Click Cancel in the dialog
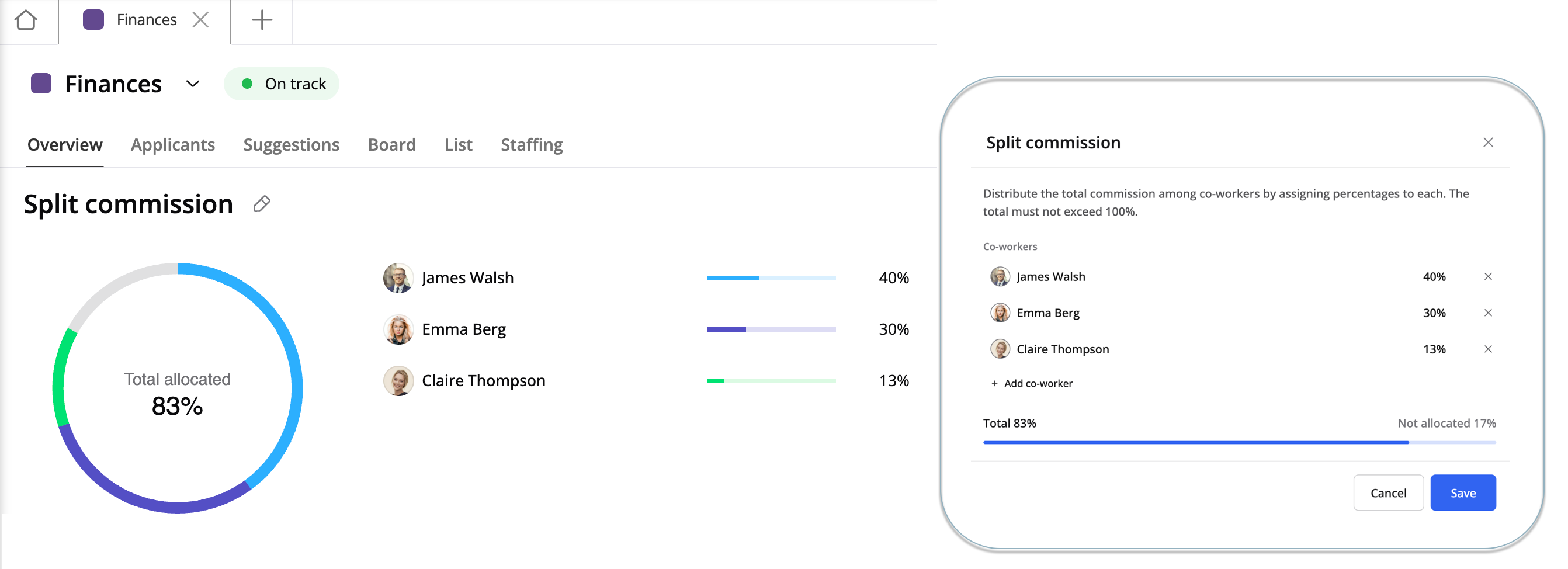The image size is (1568, 569). click(x=1388, y=493)
